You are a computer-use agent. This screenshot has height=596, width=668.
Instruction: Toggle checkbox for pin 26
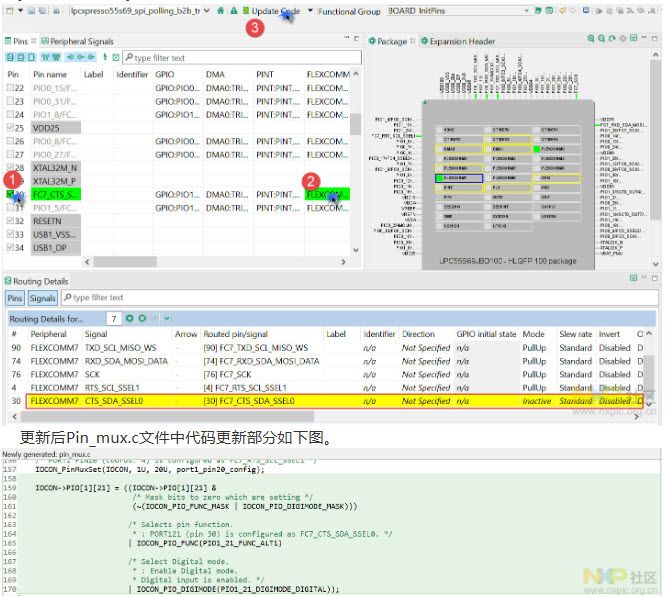click(x=10, y=141)
